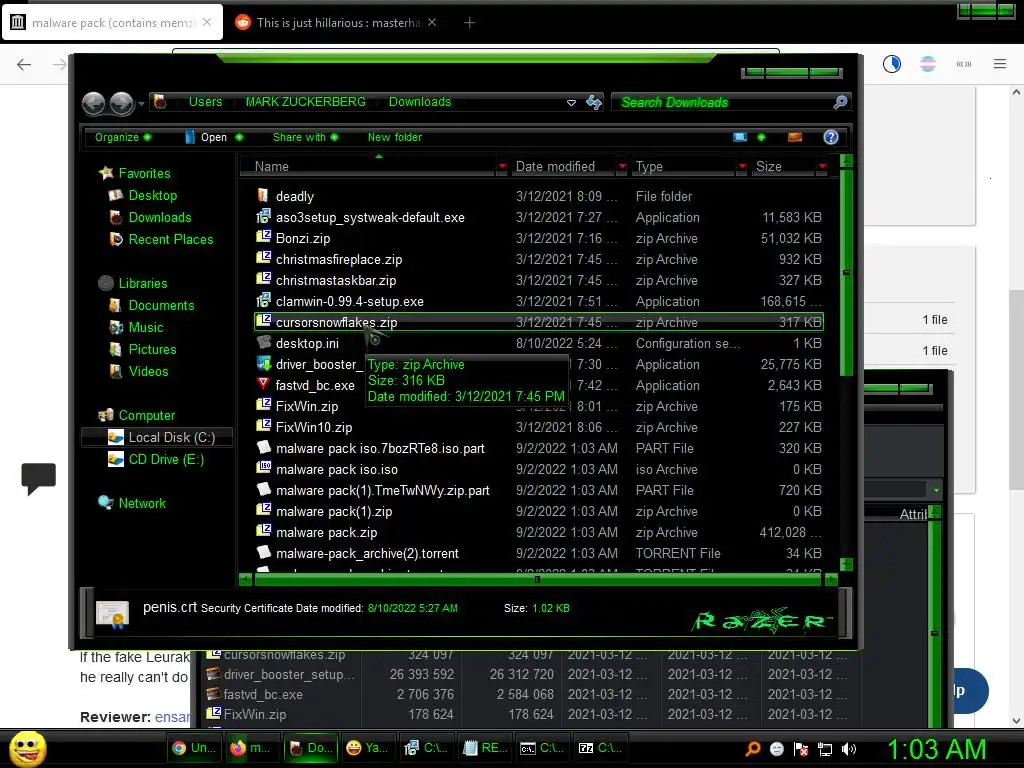1024x768 pixels.
Task: Click the Explorer back arrow button
Action: (93, 103)
